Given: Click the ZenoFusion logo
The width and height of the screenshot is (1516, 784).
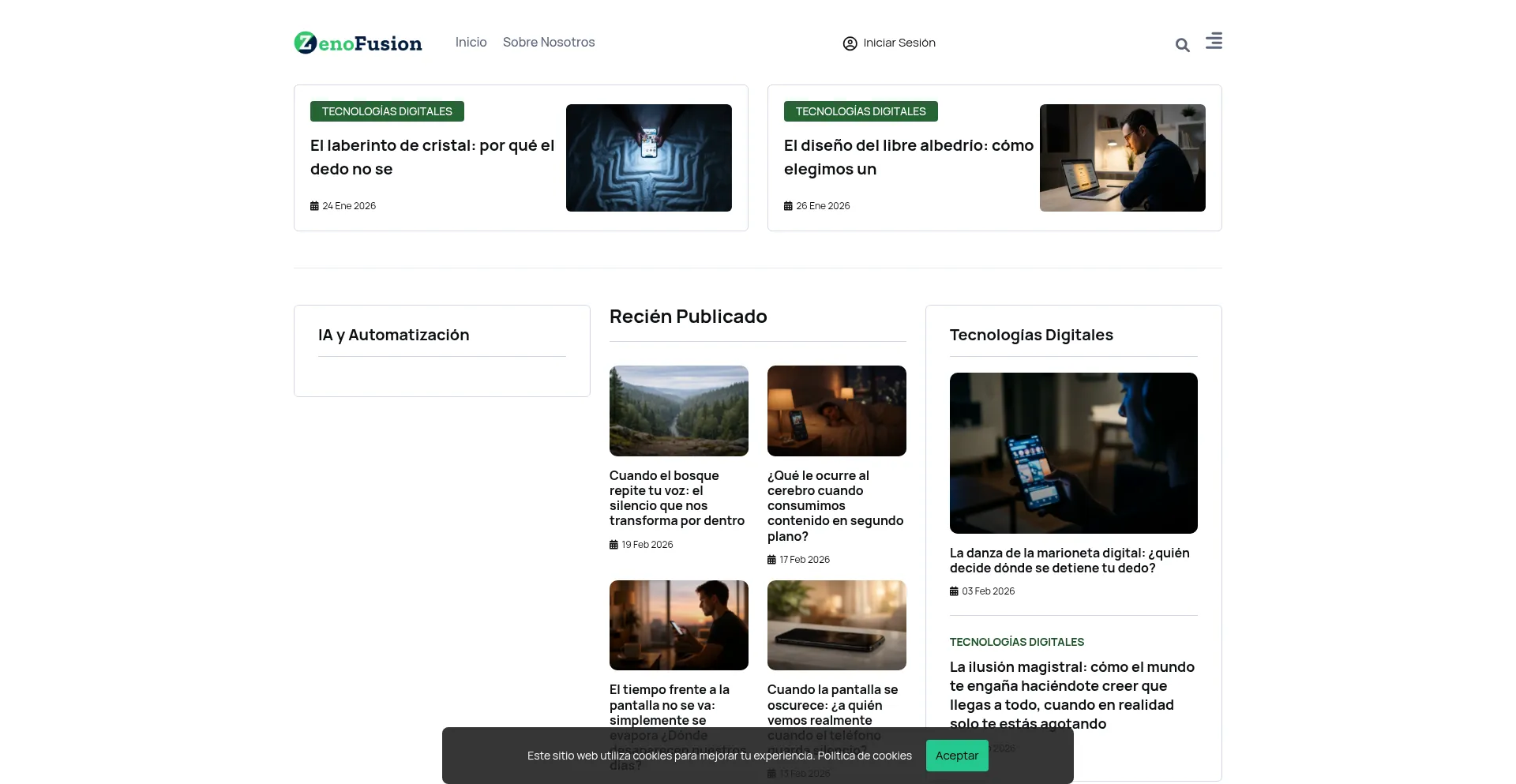Looking at the screenshot, I should 358,43.
